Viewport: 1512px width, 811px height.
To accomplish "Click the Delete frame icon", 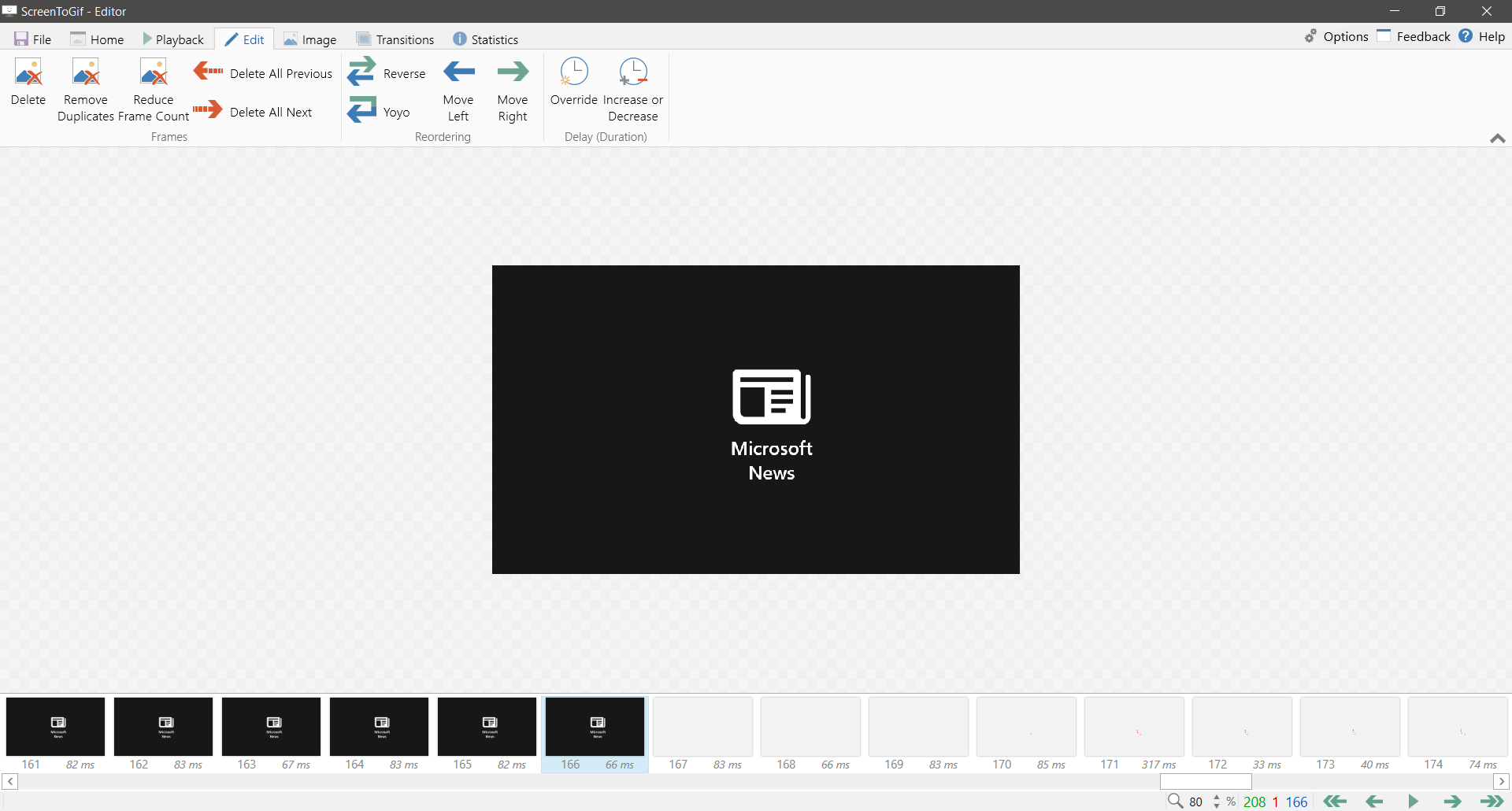I will [28, 82].
